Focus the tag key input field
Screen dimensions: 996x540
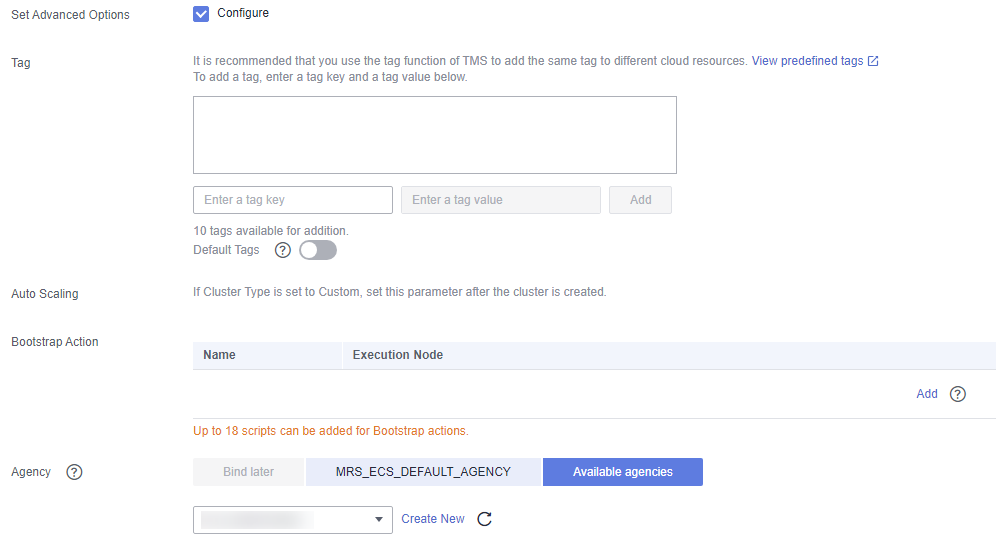293,200
